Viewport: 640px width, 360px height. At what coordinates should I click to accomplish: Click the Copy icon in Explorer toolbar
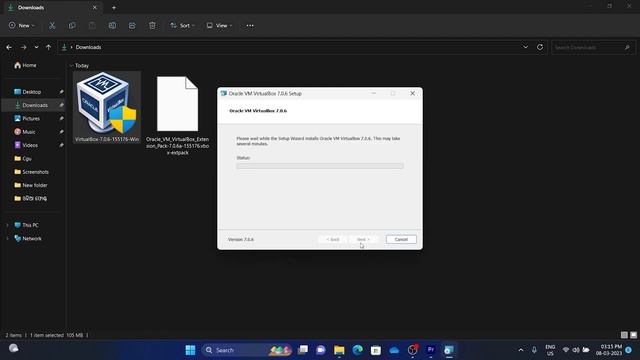tap(72, 25)
